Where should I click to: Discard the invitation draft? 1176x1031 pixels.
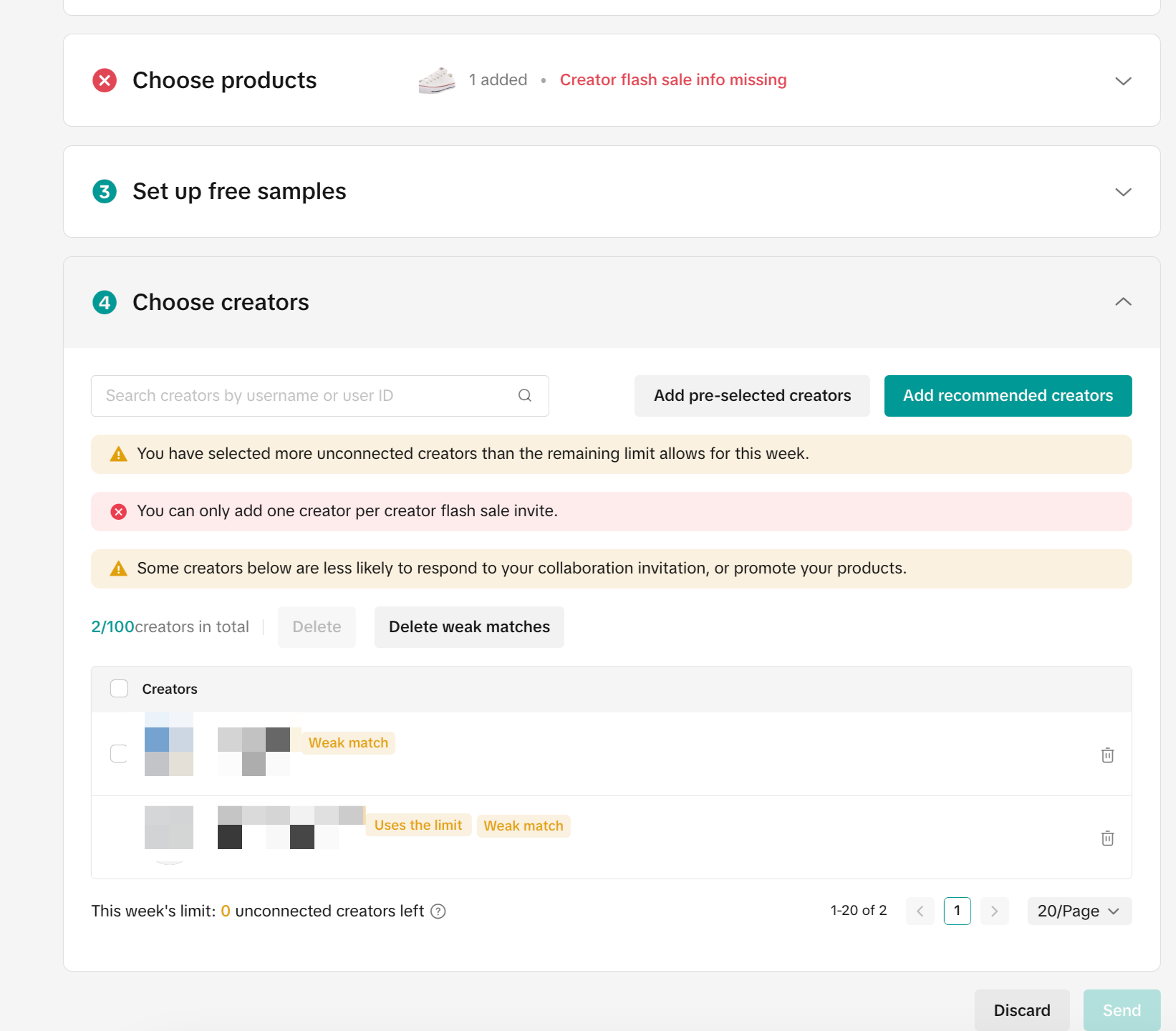(1021, 1010)
